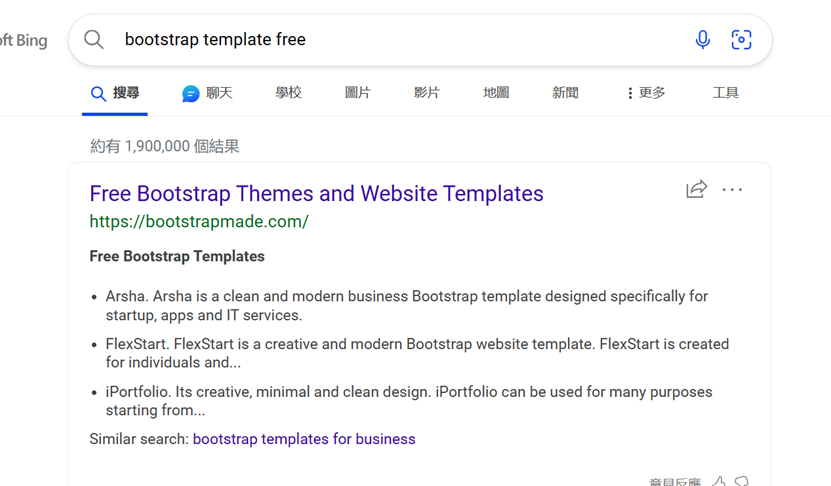Click the thumbs up feedback icon
The height and width of the screenshot is (486, 831).
tap(719, 481)
